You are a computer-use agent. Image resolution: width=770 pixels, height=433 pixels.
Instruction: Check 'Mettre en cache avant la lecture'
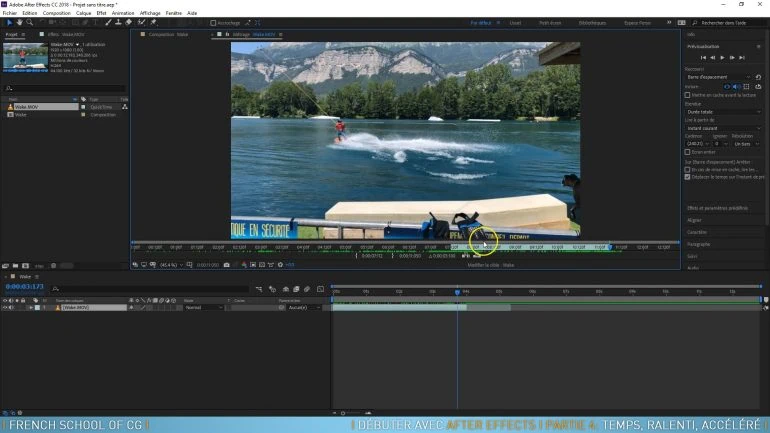click(x=688, y=95)
